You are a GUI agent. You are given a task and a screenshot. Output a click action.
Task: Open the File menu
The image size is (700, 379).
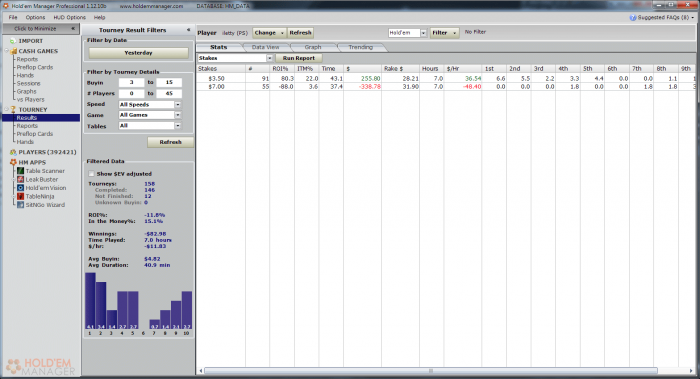pyautogui.click(x=13, y=17)
